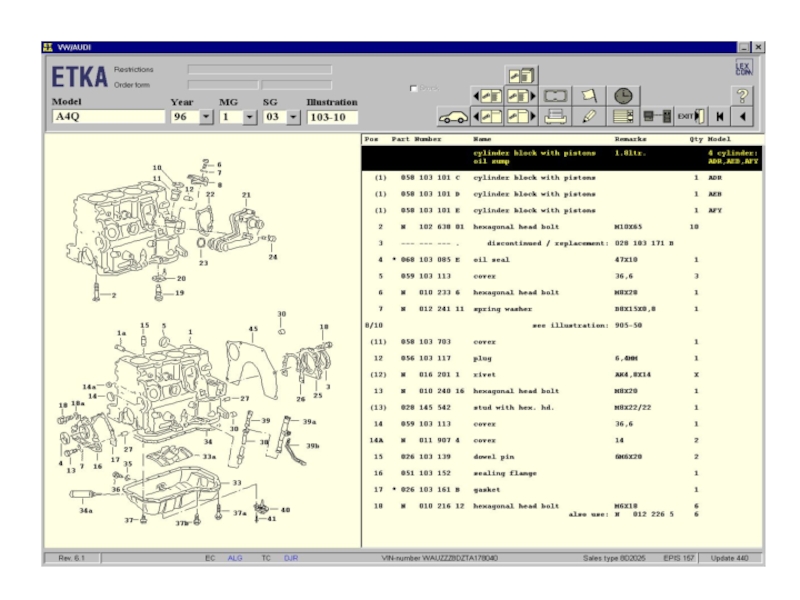The width and height of the screenshot is (800, 600).
Task: Select the gasket row
Action: pyautogui.click(x=562, y=490)
